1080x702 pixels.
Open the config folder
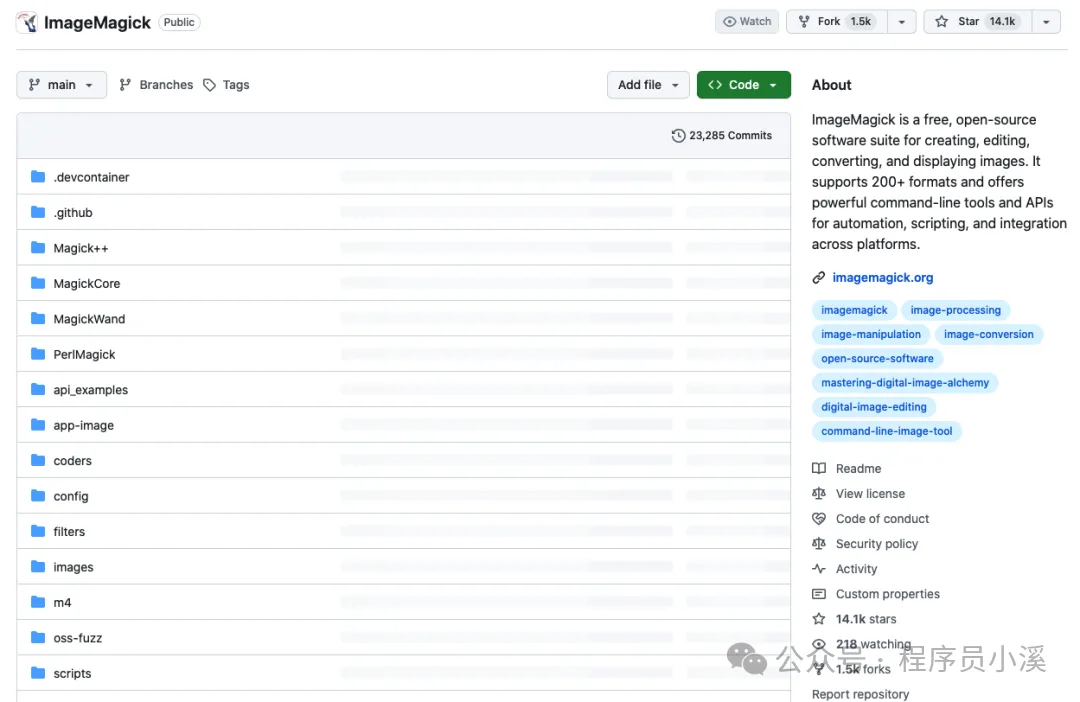tap(71, 497)
